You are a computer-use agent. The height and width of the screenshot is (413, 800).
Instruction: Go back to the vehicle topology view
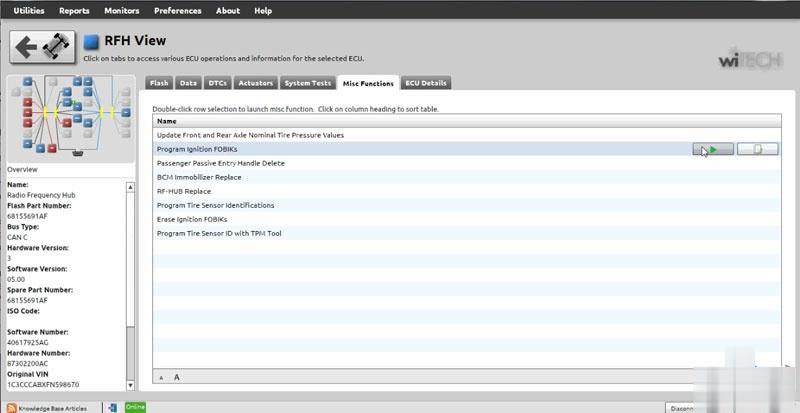[42, 47]
